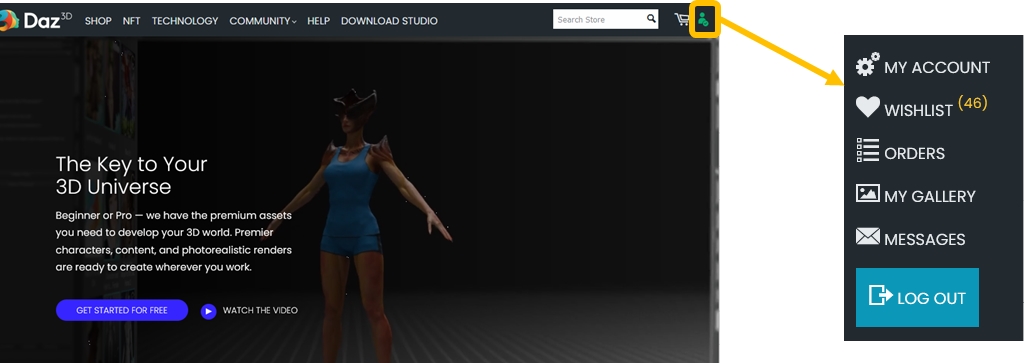This screenshot has width=1024, height=363.
Task: Open the green user account icon
Action: point(703,20)
